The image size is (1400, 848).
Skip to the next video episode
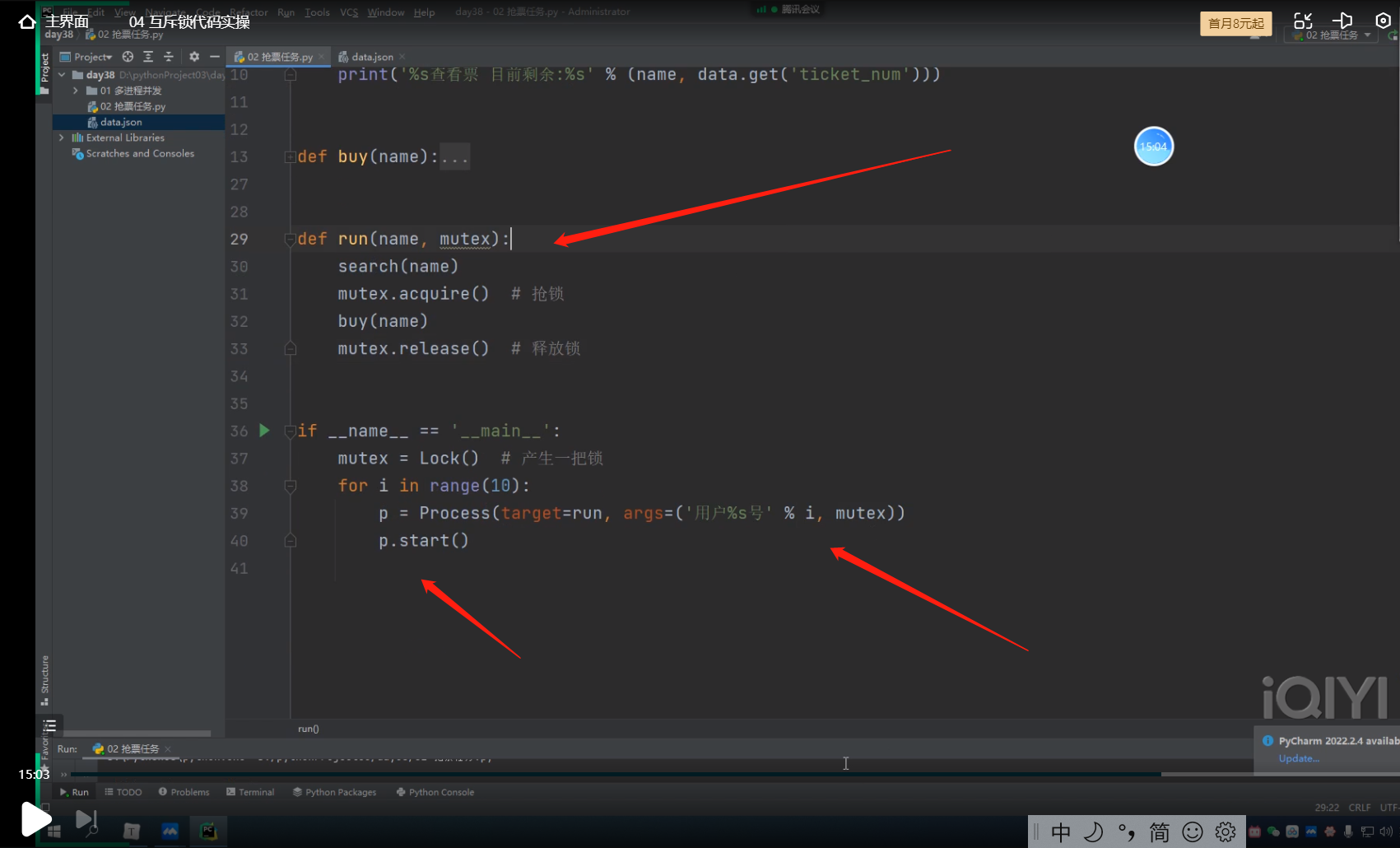(86, 819)
